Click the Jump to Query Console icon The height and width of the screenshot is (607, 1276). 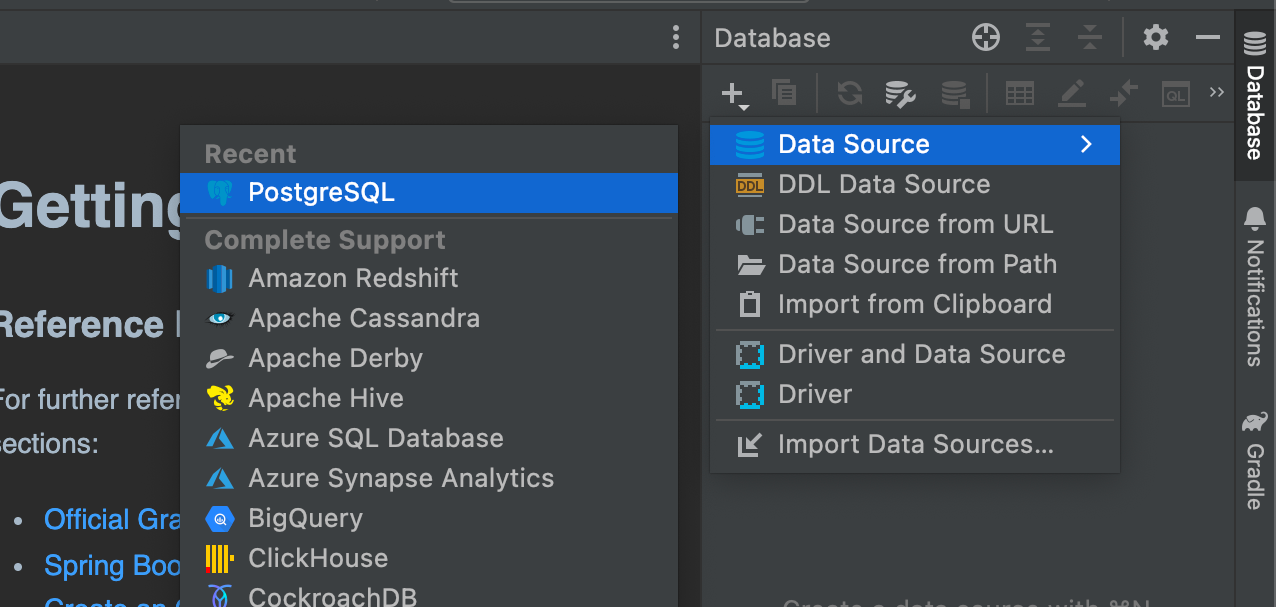(1176, 94)
